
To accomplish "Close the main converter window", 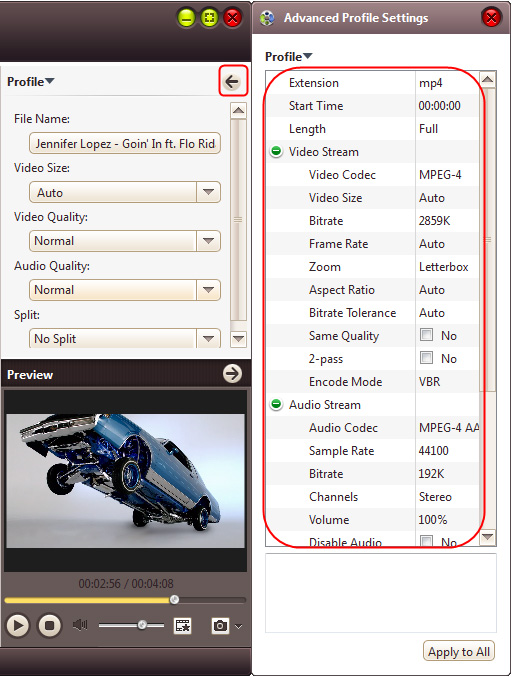I will click(232, 18).
